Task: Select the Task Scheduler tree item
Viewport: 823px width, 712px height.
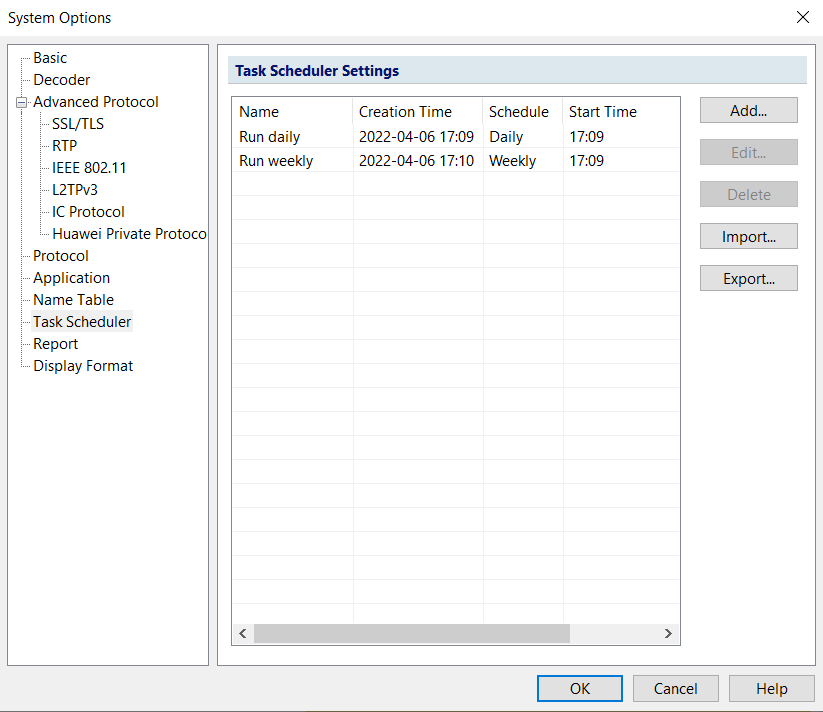Action: coord(82,322)
